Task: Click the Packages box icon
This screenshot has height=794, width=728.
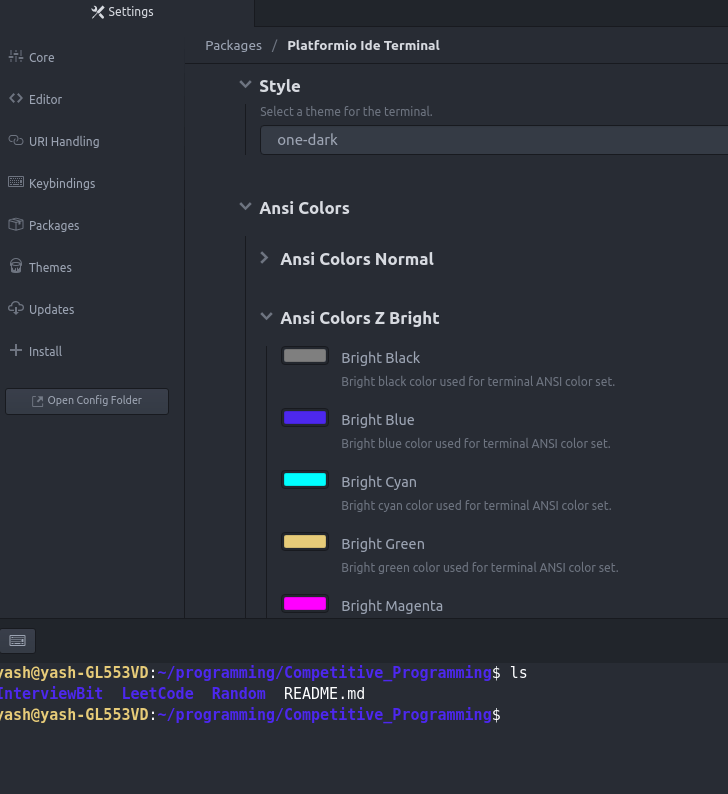Action: point(15,225)
